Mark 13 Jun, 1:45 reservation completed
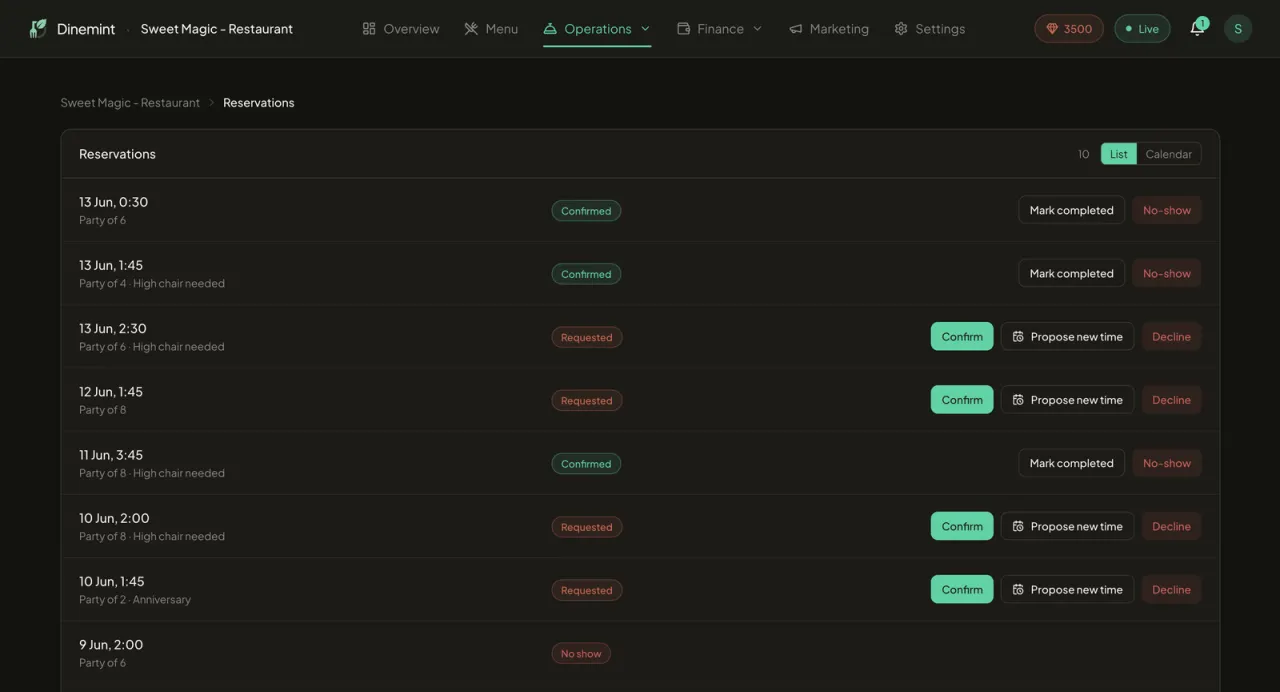This screenshot has height=692, width=1280. [1071, 273]
